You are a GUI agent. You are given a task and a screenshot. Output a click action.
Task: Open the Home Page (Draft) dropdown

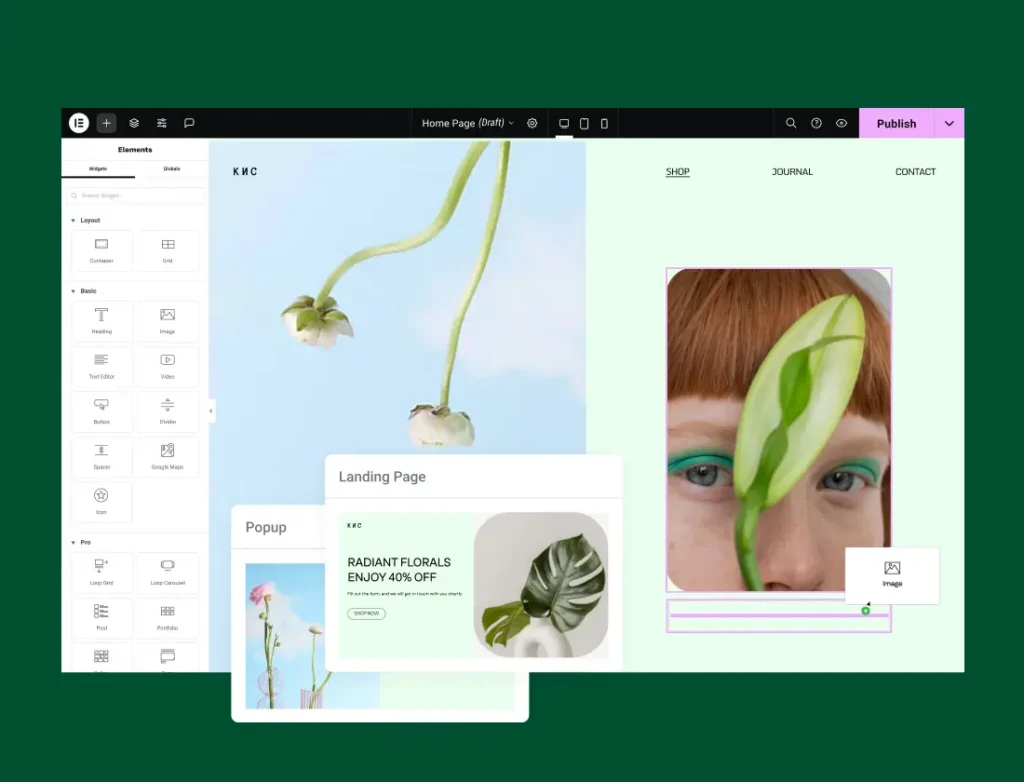467,123
